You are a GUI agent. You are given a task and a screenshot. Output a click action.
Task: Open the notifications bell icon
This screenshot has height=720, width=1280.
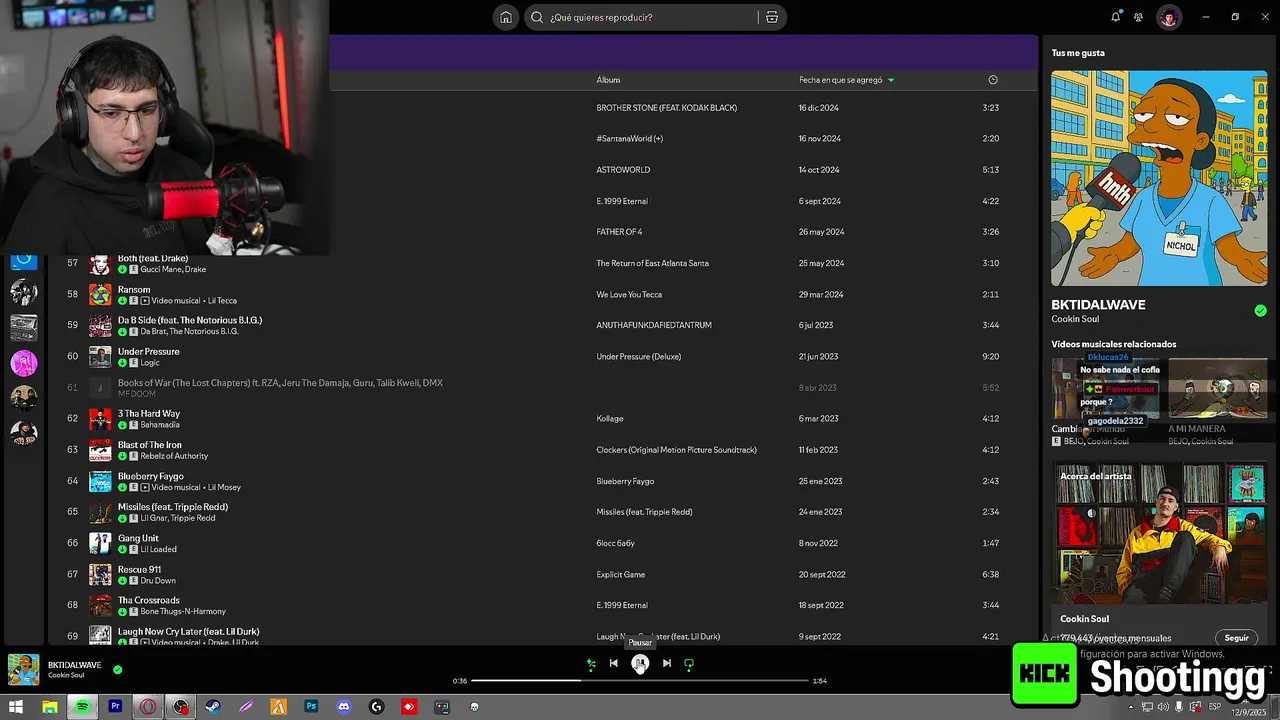pos(1116,17)
